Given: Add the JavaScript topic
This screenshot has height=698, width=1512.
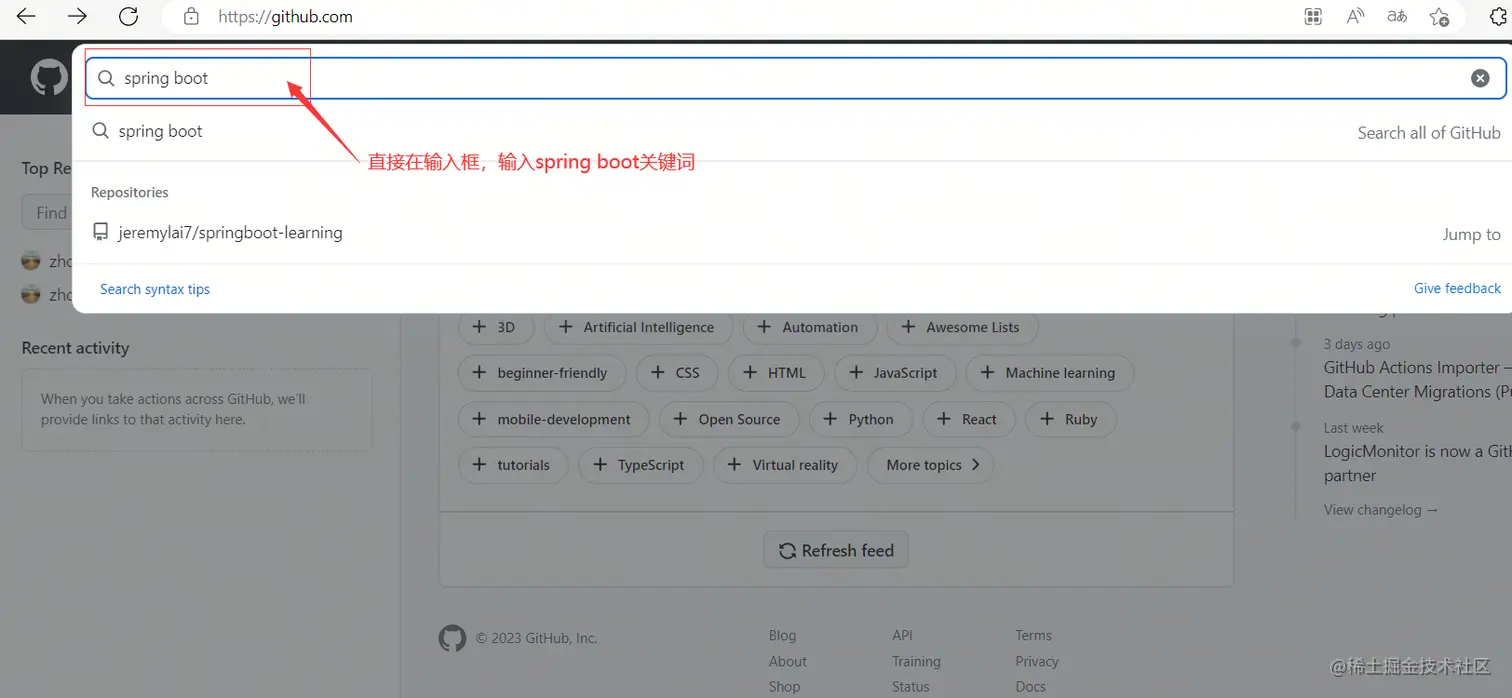Looking at the screenshot, I should coord(895,373).
